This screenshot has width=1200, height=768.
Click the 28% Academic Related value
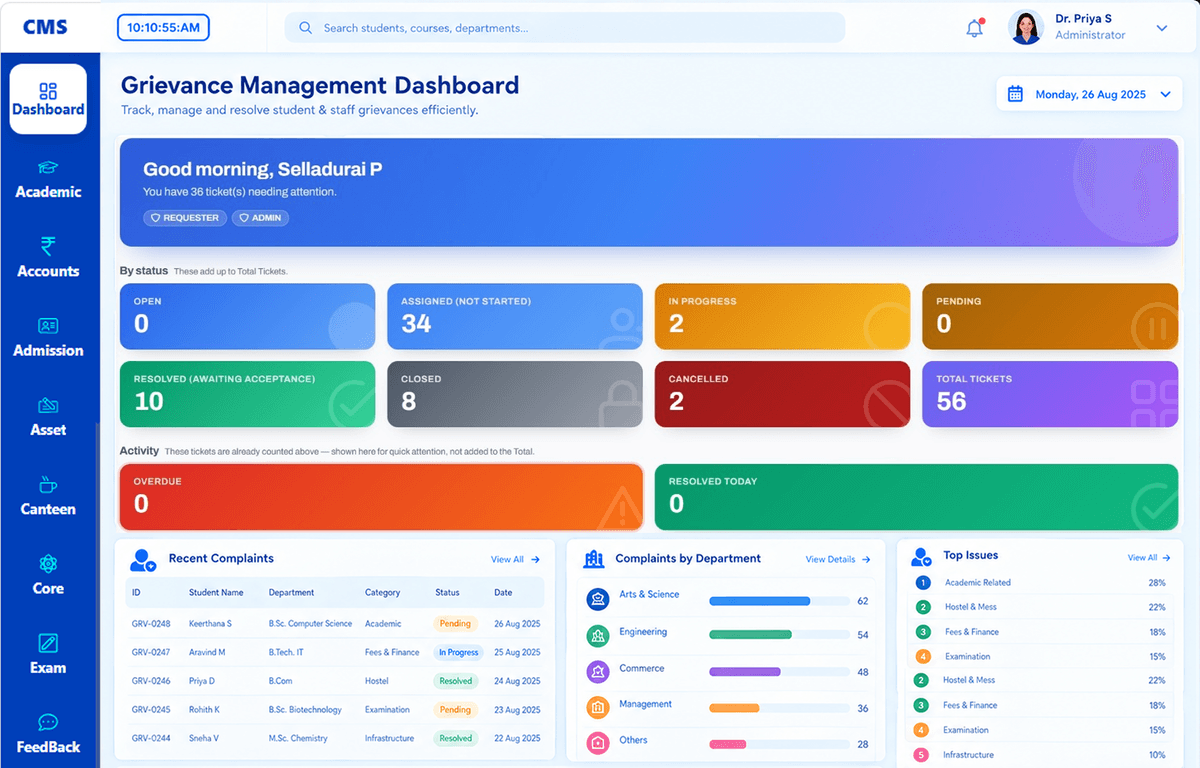(x=1157, y=582)
